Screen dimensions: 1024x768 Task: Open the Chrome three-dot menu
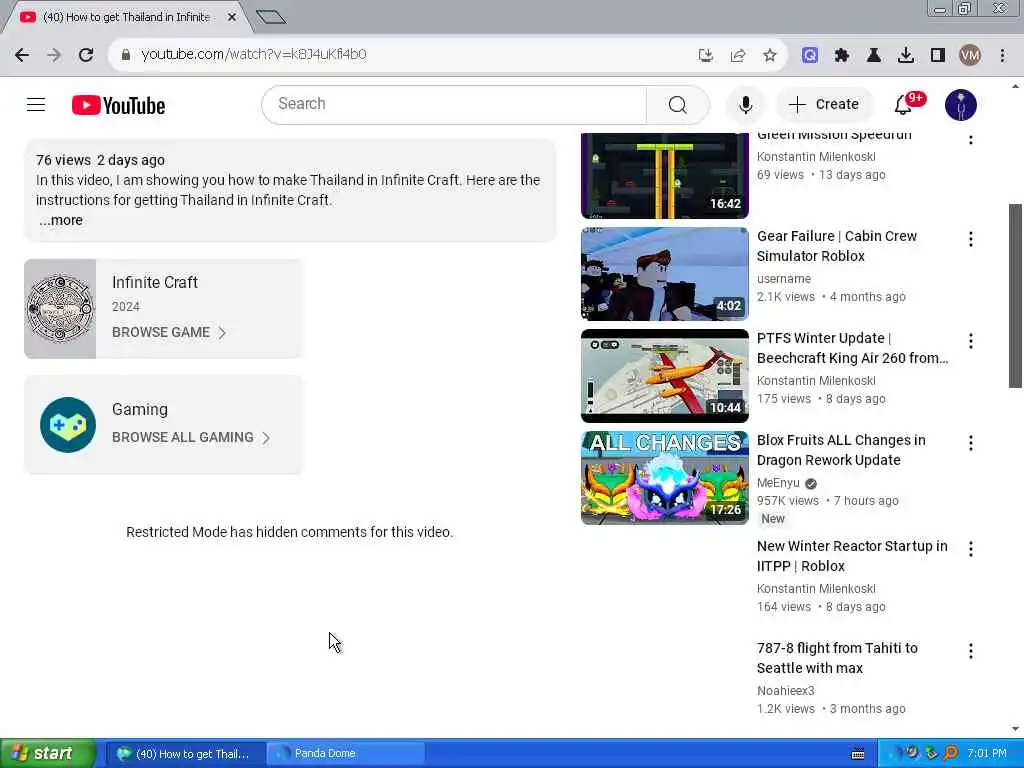click(x=1002, y=55)
